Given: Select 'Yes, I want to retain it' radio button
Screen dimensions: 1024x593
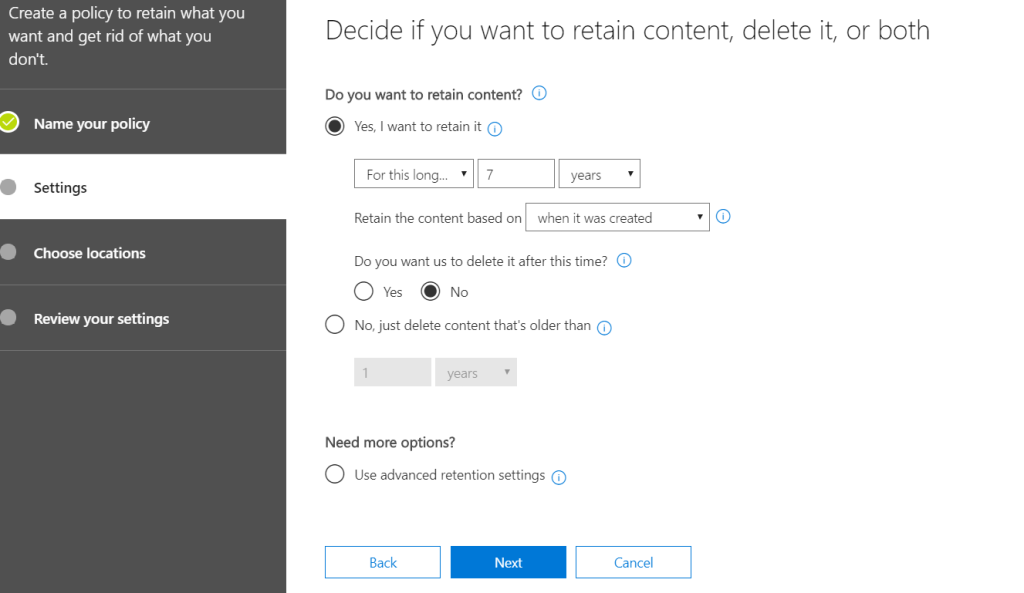Looking at the screenshot, I should pos(335,127).
